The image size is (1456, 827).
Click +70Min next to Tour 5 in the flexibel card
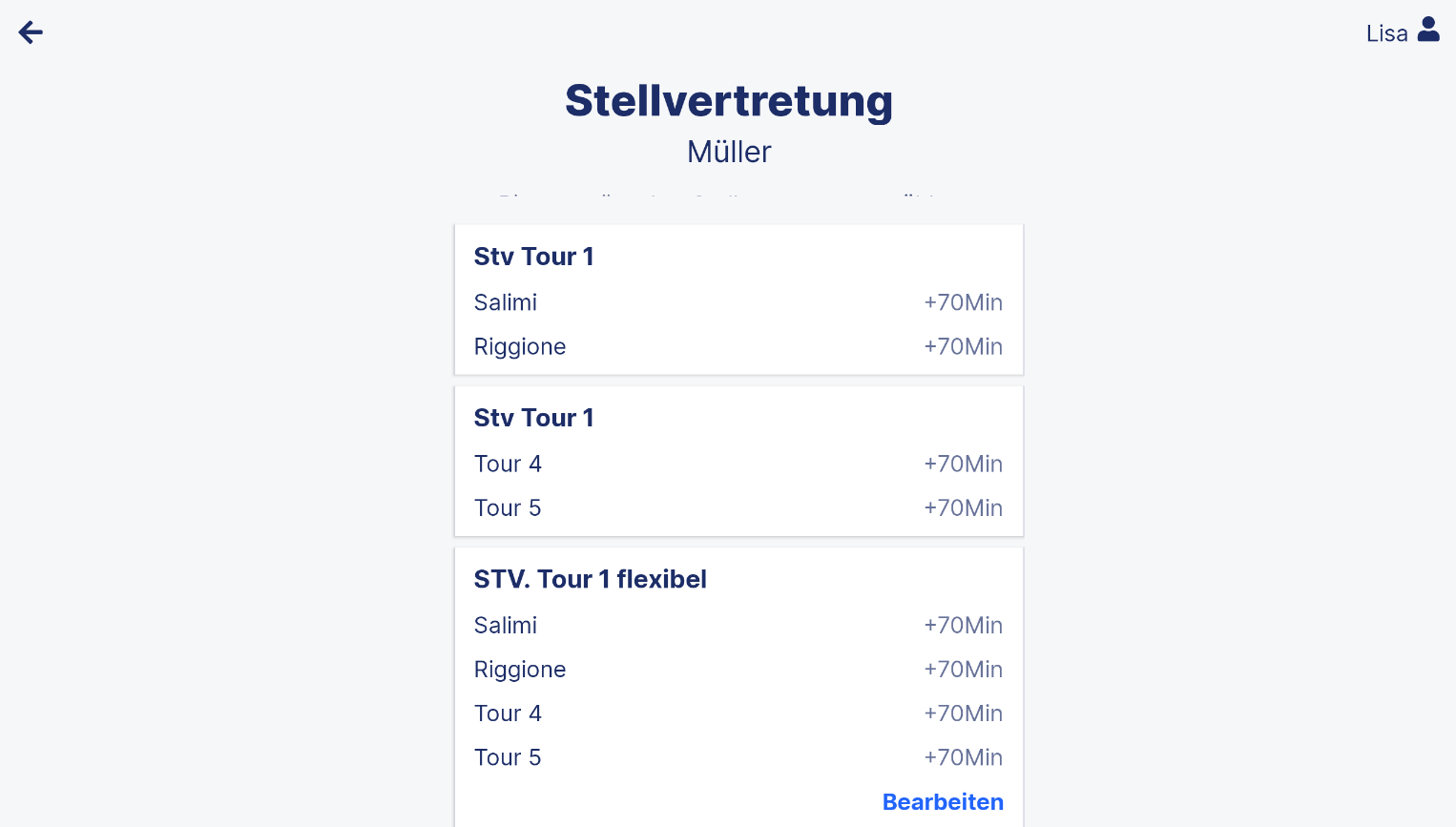pos(963,757)
